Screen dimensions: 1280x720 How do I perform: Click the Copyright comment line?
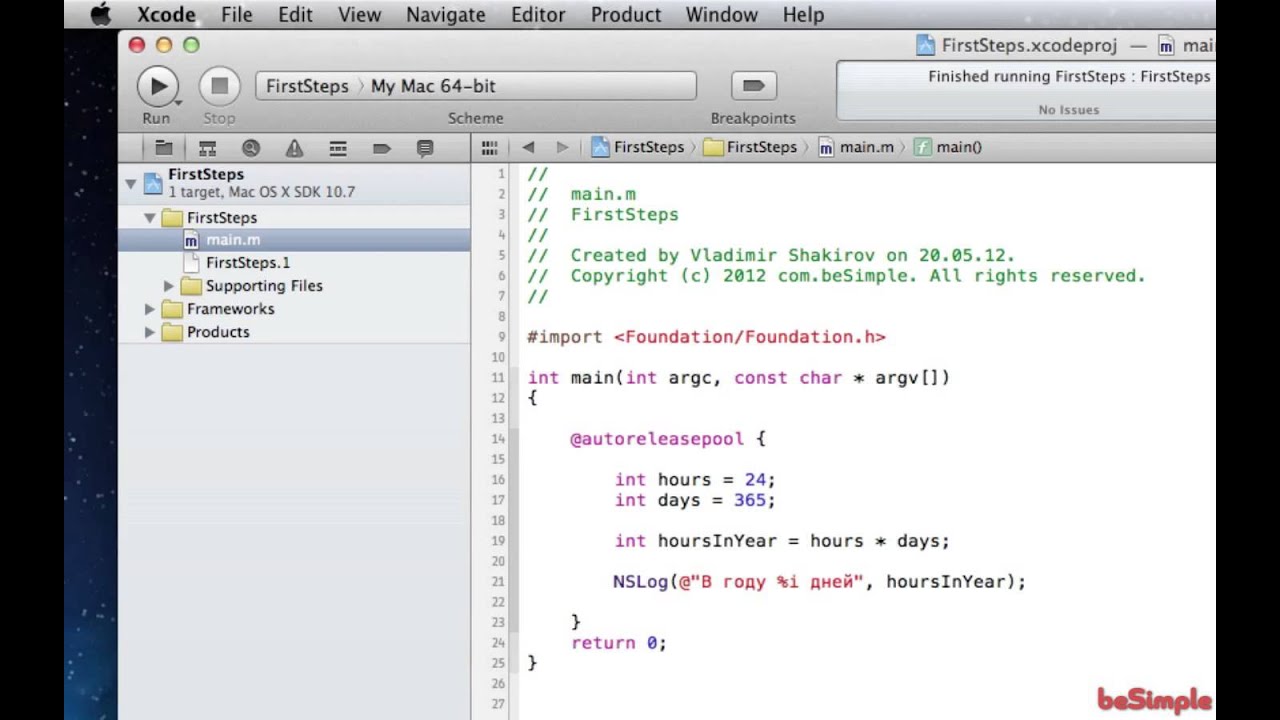(x=836, y=276)
